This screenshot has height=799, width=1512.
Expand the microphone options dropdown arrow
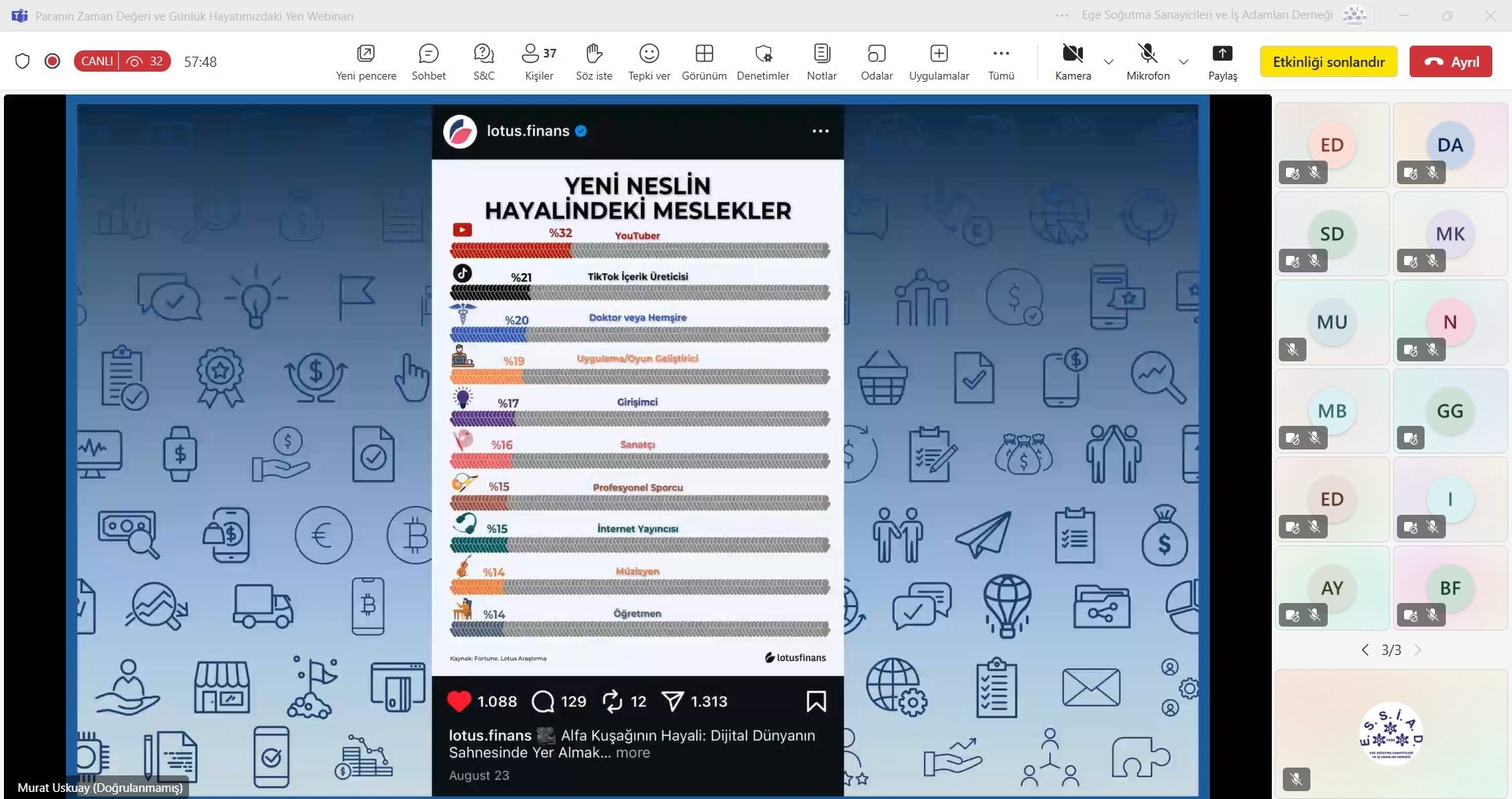click(1183, 62)
